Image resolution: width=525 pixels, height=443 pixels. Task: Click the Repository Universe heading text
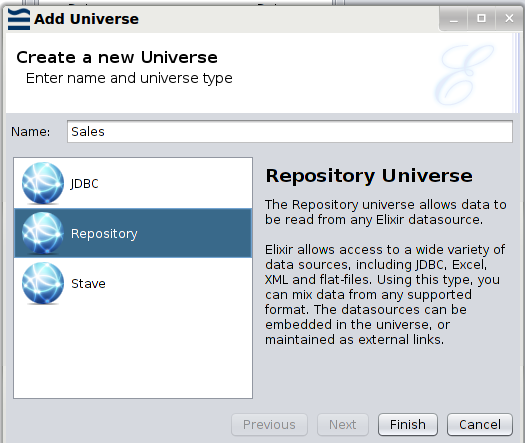(x=369, y=176)
